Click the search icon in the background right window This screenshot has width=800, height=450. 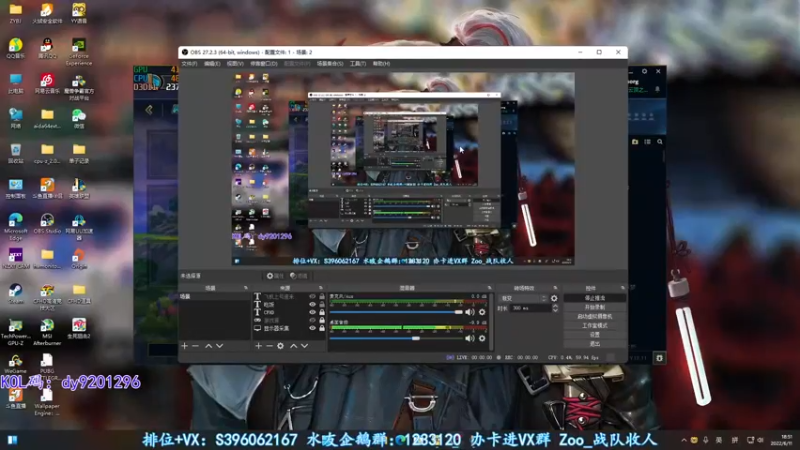pyautogui.click(x=660, y=142)
